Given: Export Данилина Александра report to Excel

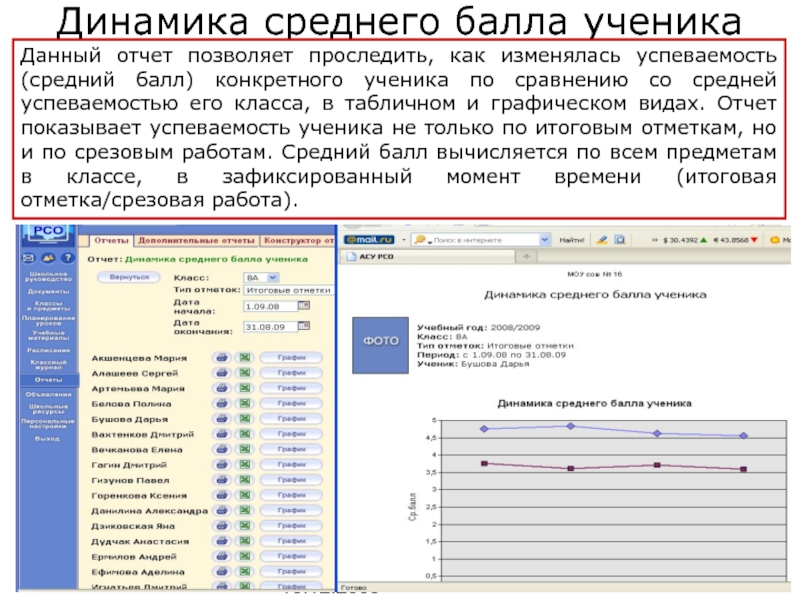Looking at the screenshot, I should tap(245, 510).
